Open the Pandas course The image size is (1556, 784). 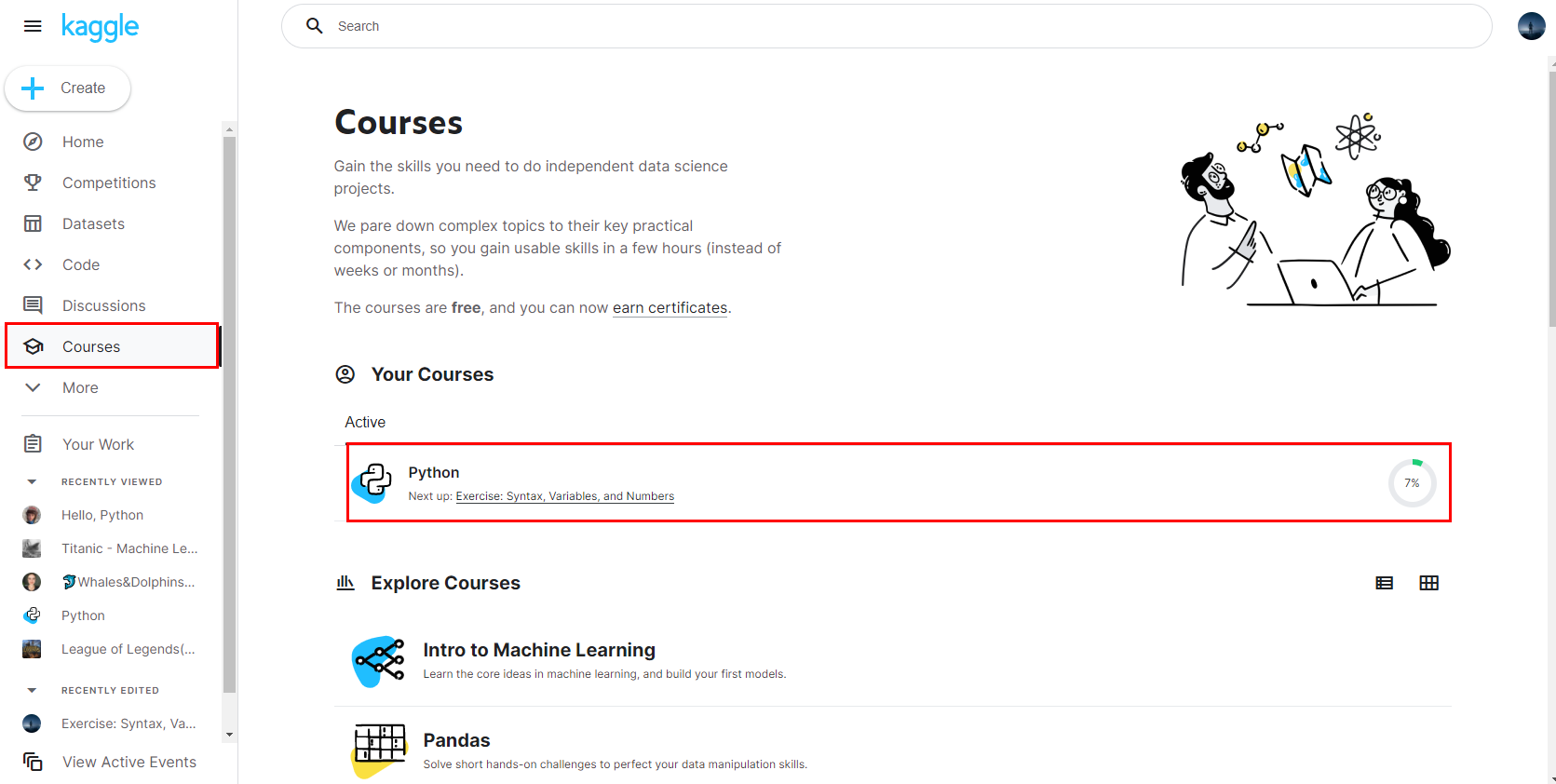[x=456, y=740]
